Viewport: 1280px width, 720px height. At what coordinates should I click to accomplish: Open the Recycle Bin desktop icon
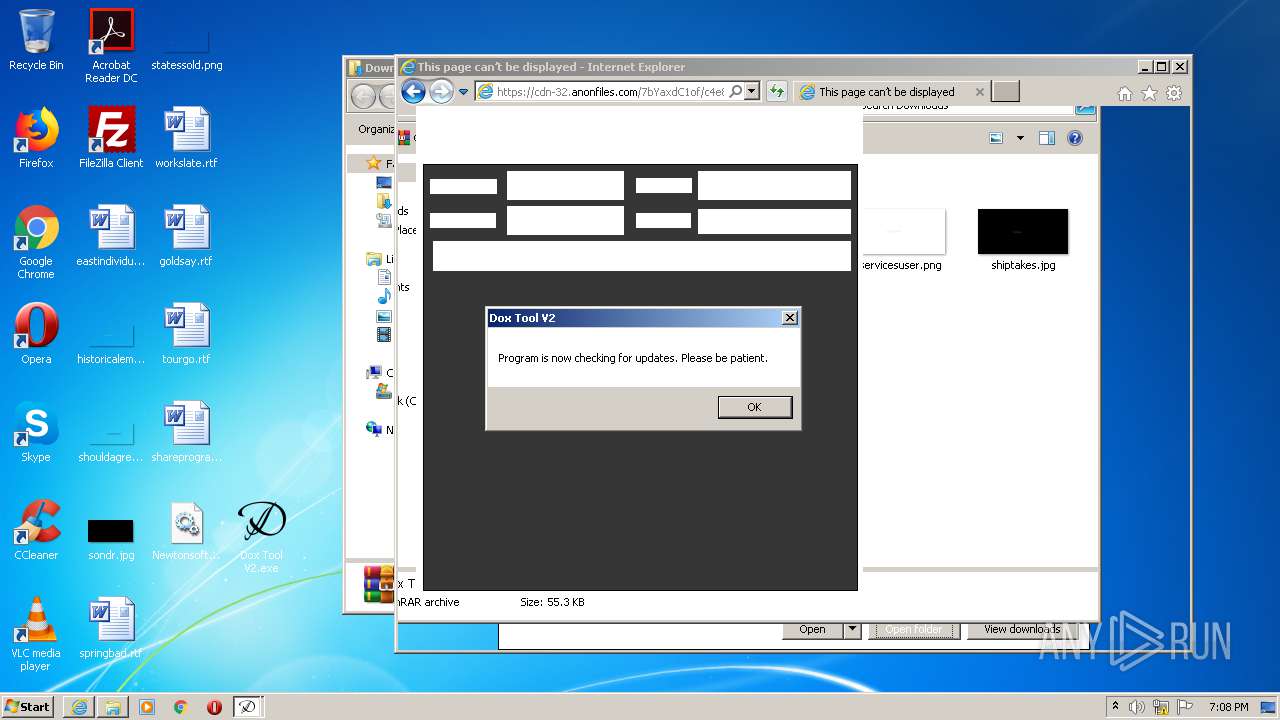[x=36, y=40]
